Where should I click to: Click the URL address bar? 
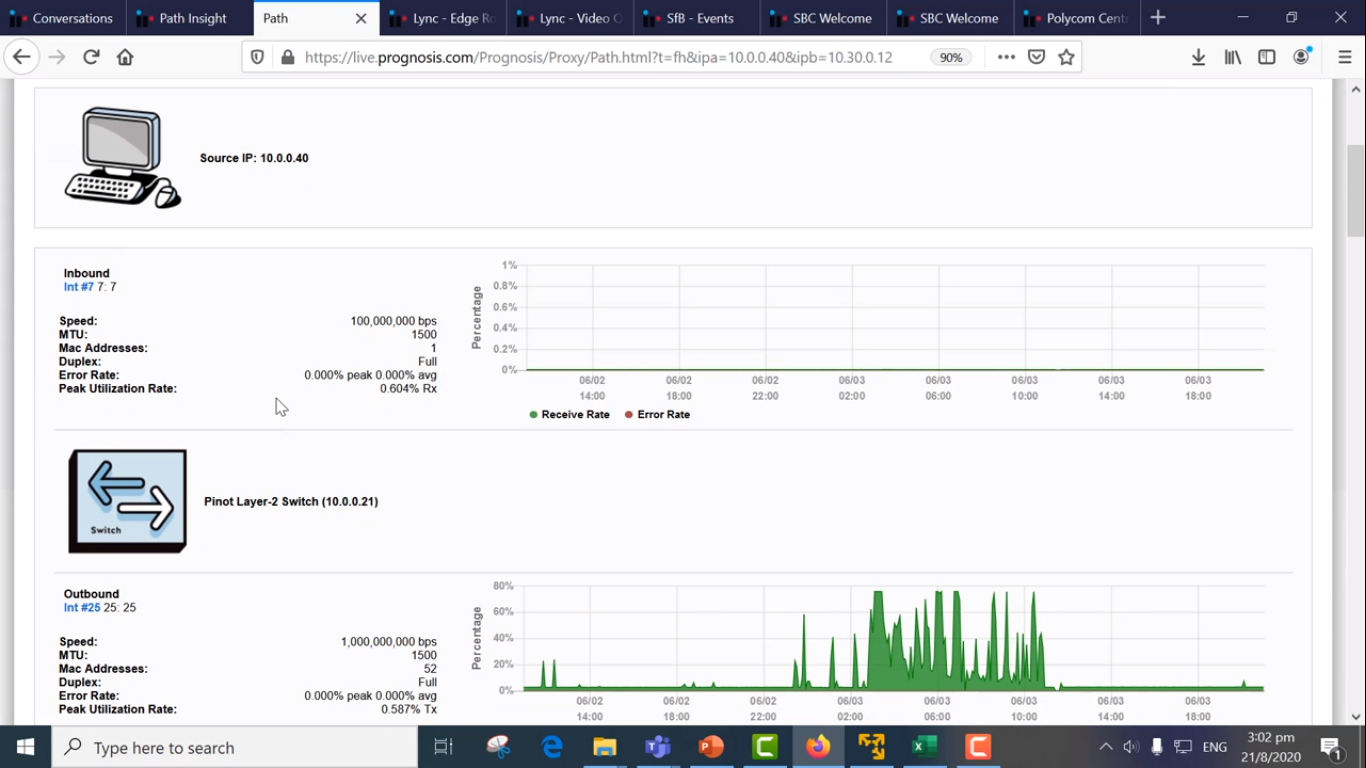(x=610, y=57)
